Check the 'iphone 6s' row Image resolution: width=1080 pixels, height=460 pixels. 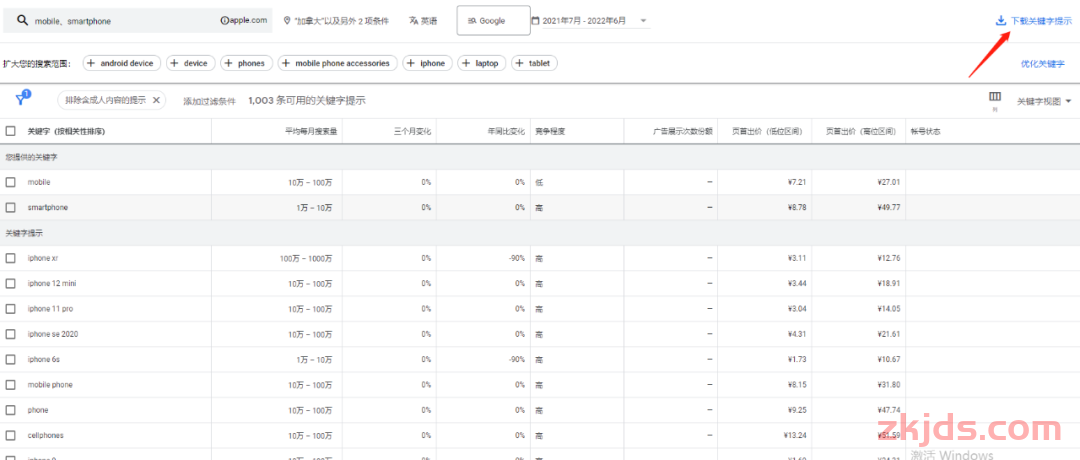pos(10,359)
